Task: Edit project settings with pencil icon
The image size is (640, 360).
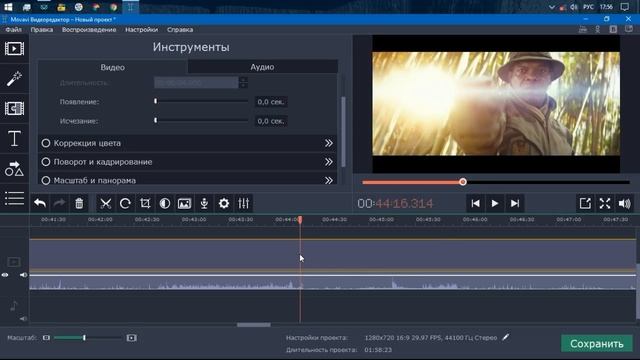Action: [506, 337]
